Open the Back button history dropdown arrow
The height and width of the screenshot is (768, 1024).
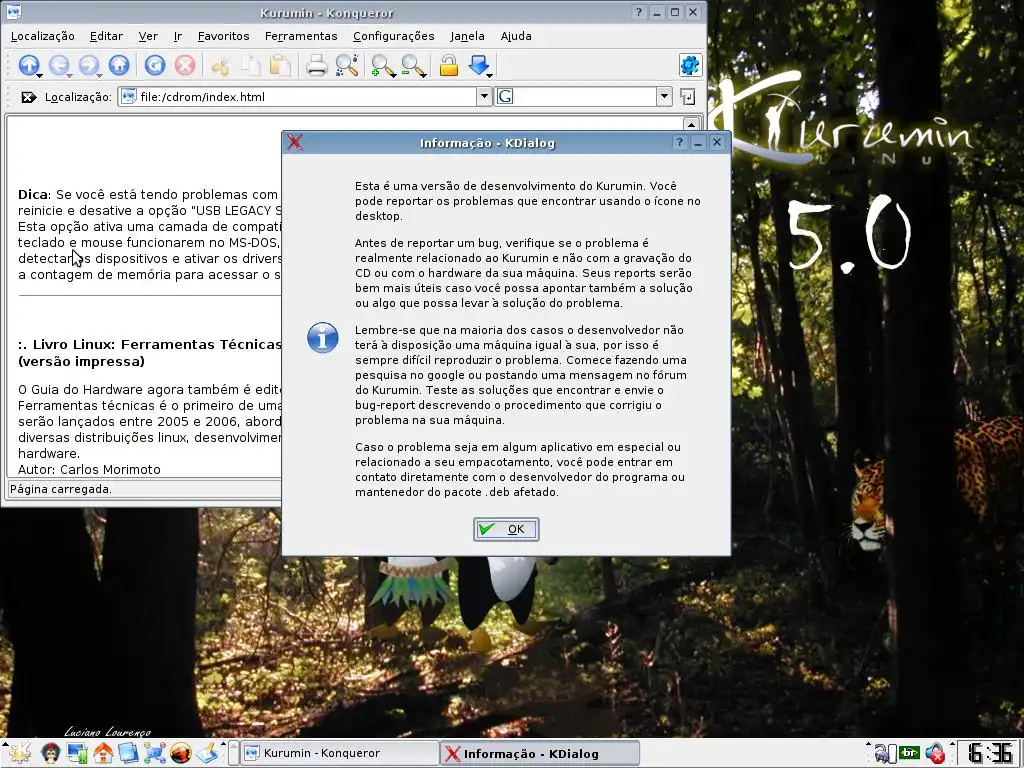[x=70, y=75]
